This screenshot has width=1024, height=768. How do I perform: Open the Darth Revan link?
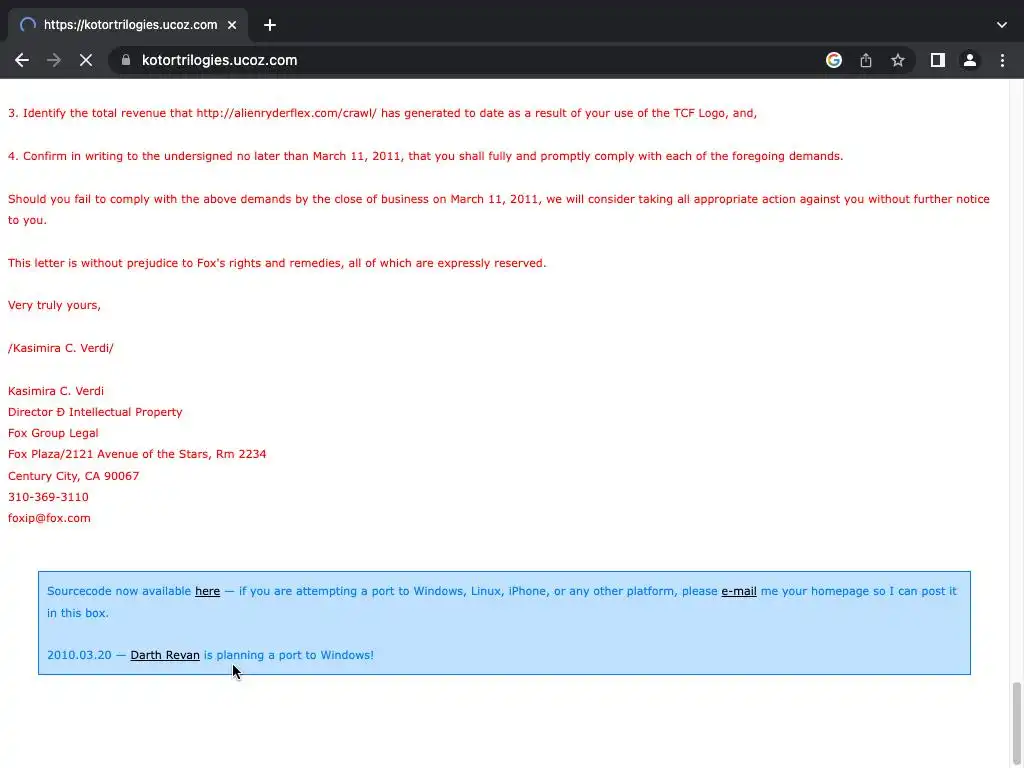click(x=165, y=655)
